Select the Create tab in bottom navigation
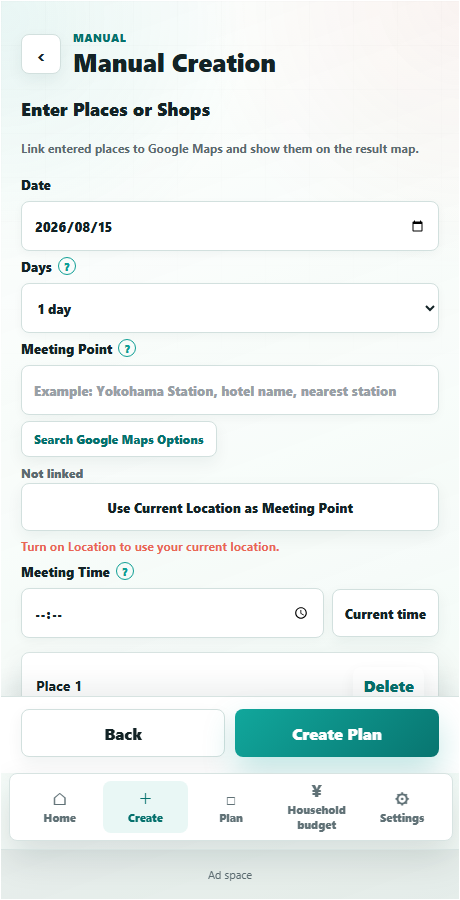The width and height of the screenshot is (460, 900). (x=145, y=807)
